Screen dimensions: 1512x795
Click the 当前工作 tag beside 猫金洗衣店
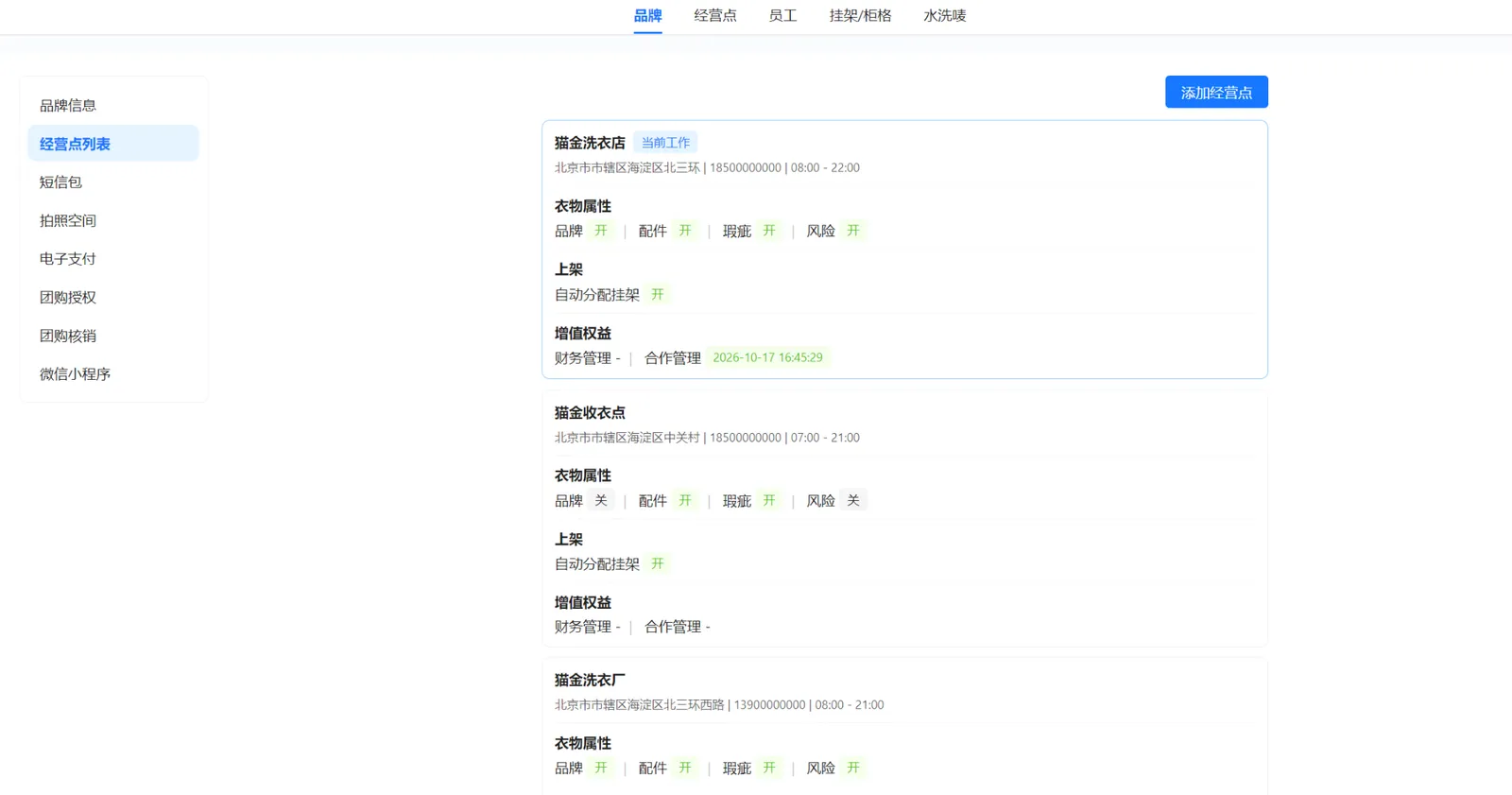(665, 143)
